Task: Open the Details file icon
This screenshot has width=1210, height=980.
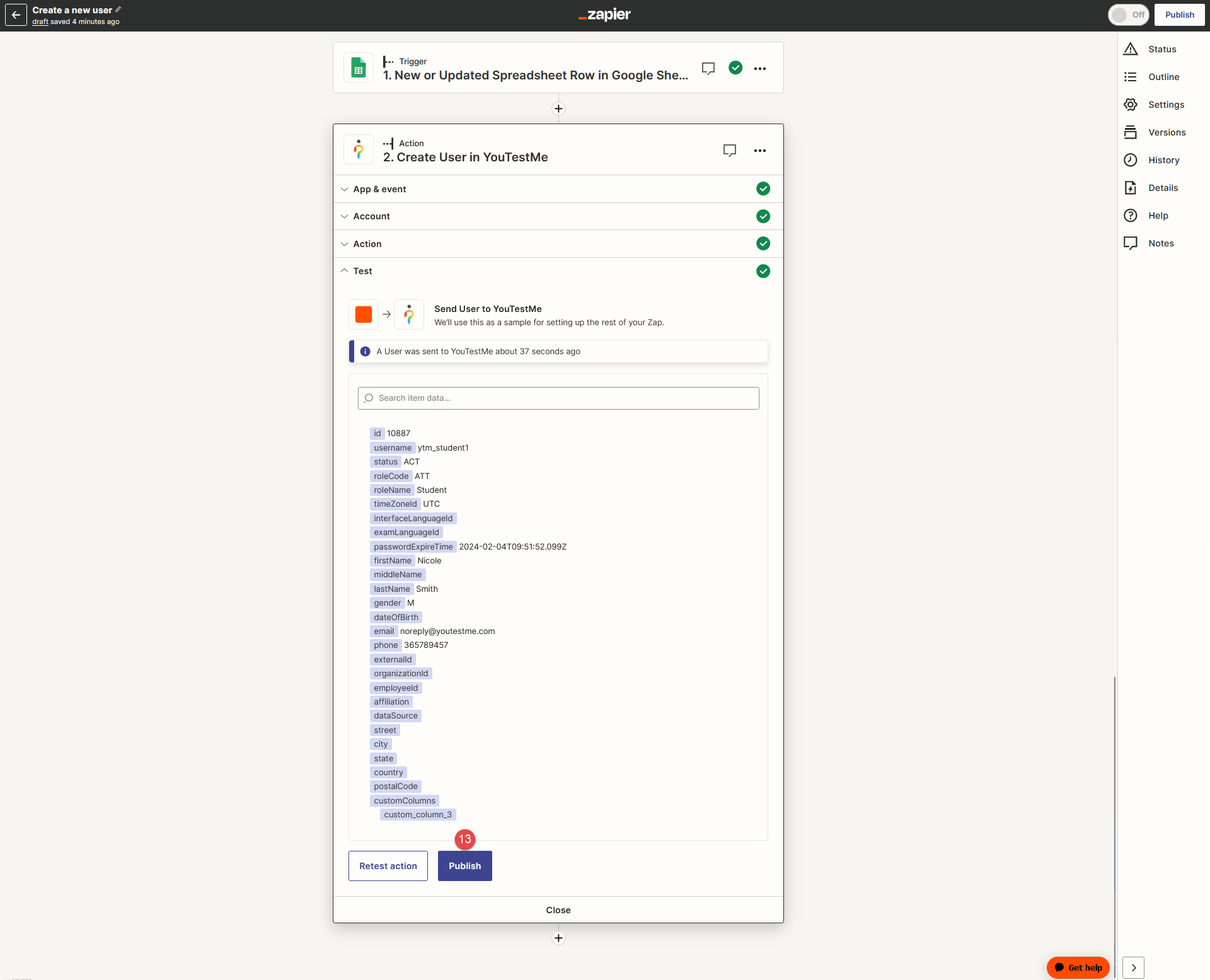Action: (x=1131, y=188)
